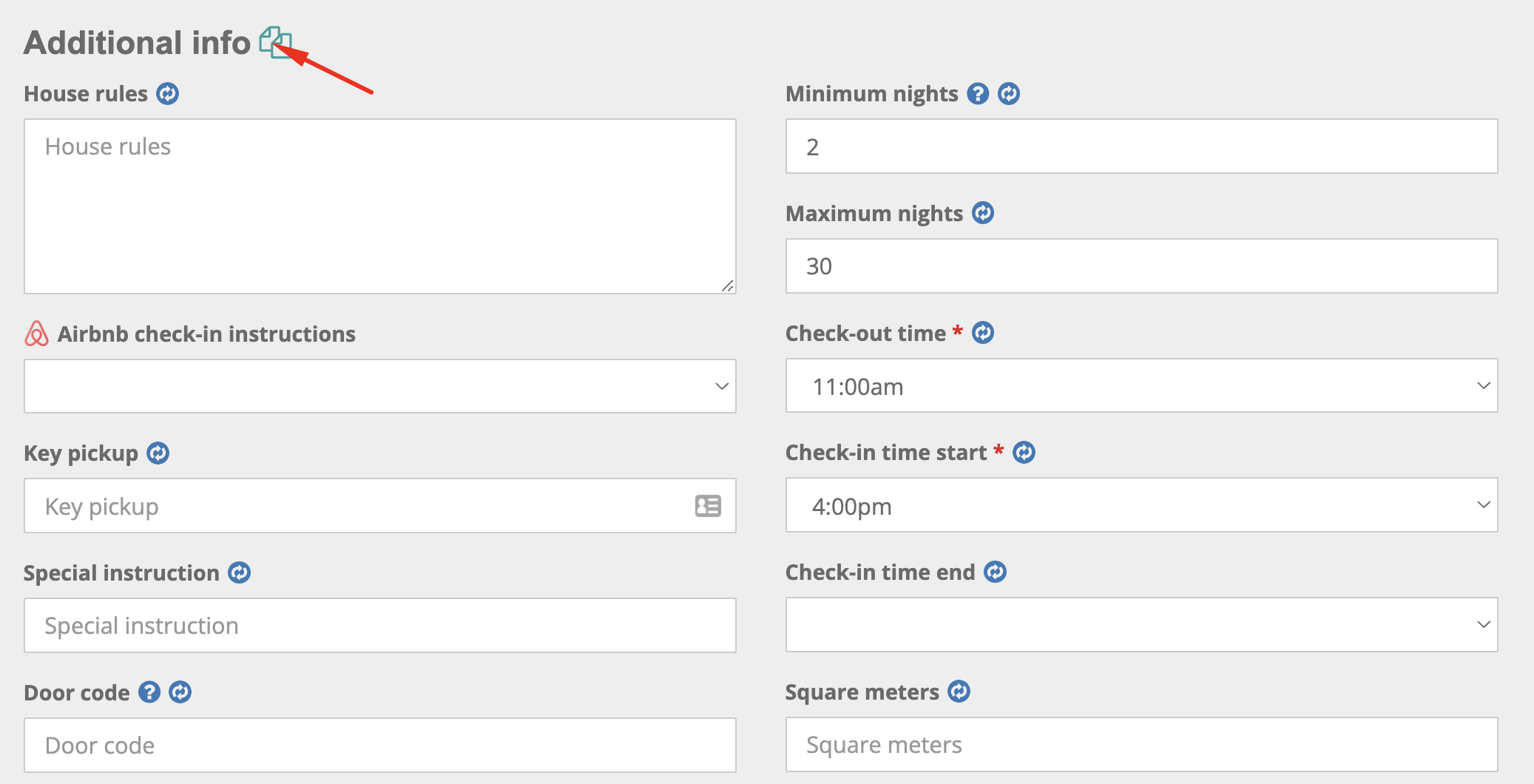Click the sync icon next to Check-in time end

point(995,572)
